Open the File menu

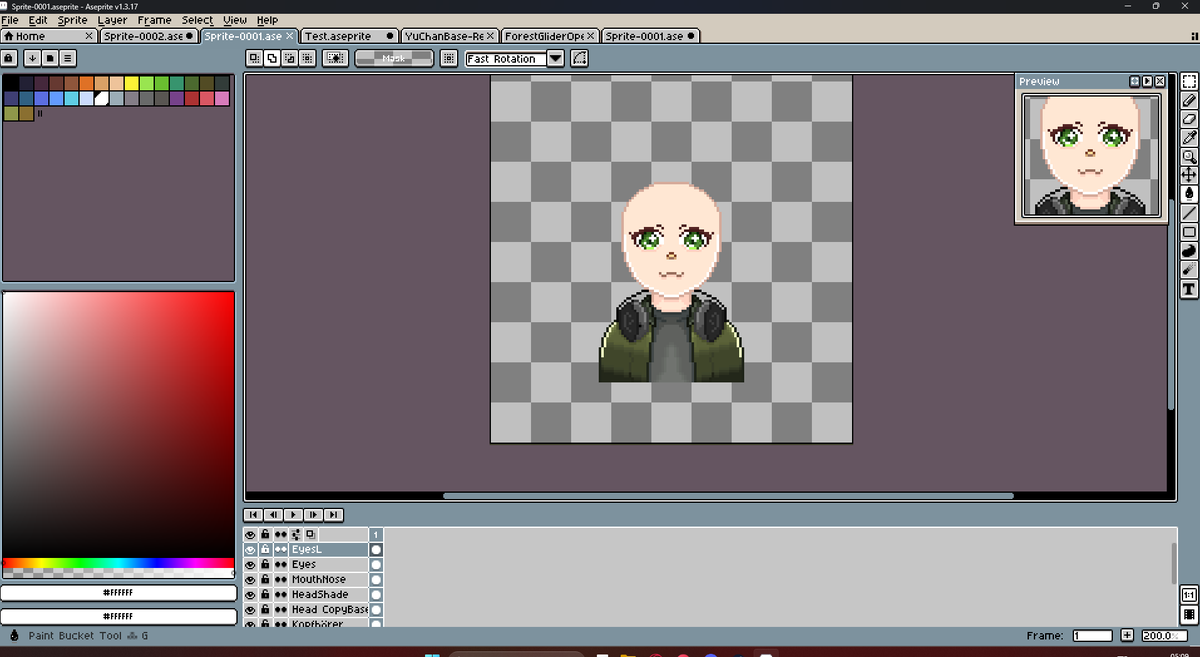tap(11, 20)
